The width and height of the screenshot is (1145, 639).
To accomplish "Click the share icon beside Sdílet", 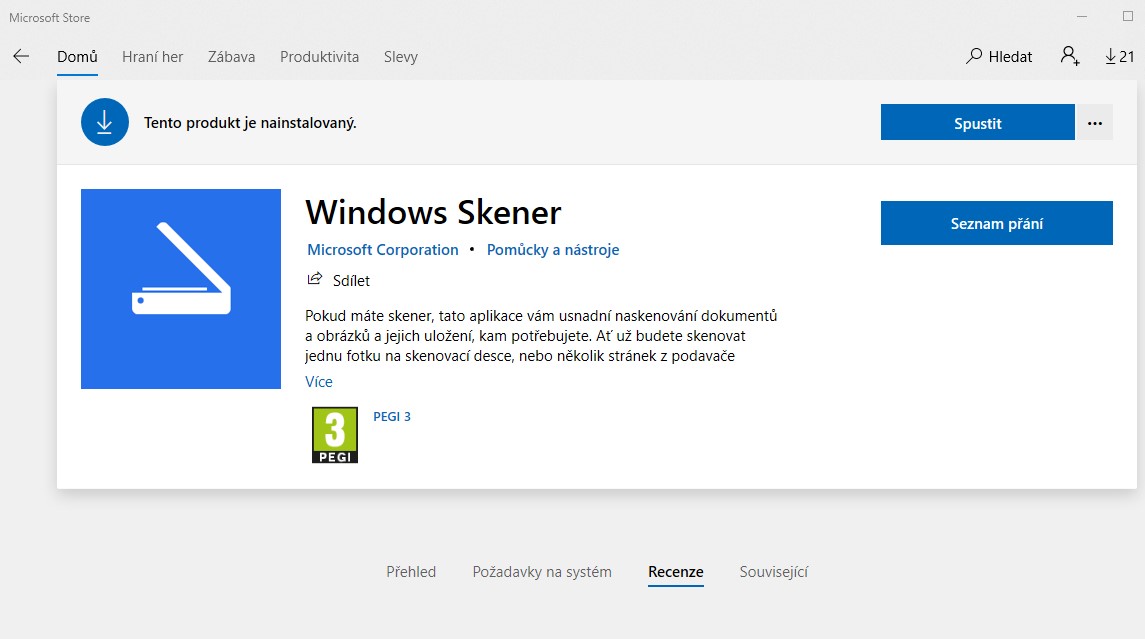I will [x=315, y=280].
